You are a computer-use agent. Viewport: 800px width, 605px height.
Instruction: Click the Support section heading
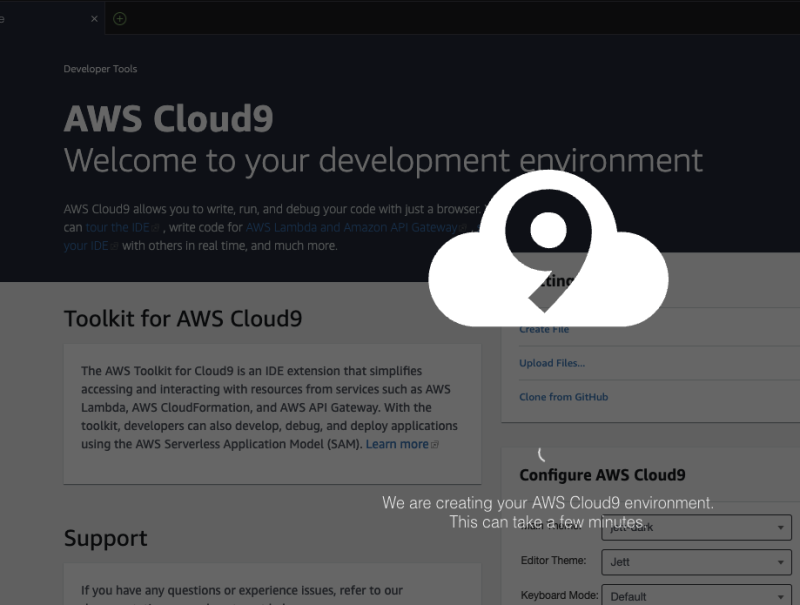point(105,538)
